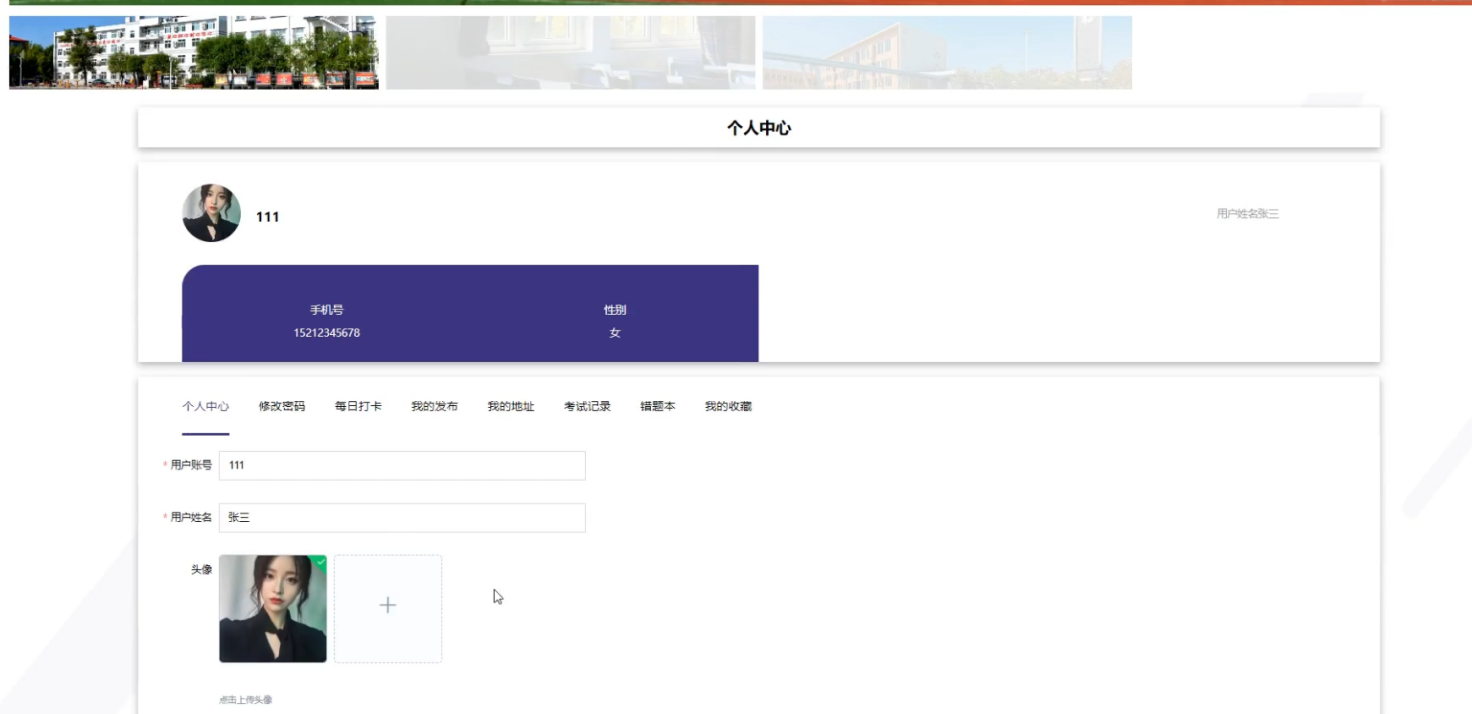The height and width of the screenshot is (714, 1472).
Task: Select the first school building banner image
Action: (194, 52)
